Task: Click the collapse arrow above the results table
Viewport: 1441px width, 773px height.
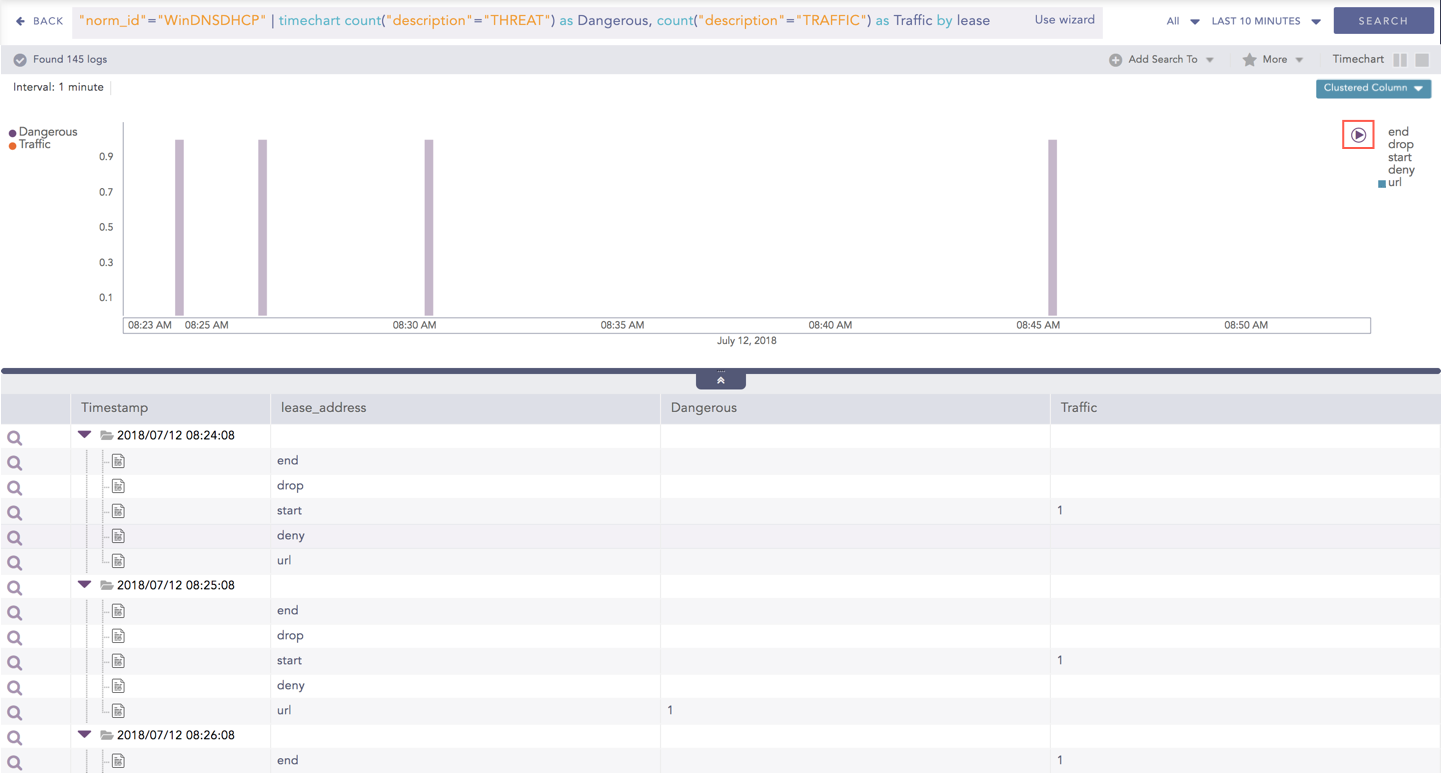Action: [721, 379]
